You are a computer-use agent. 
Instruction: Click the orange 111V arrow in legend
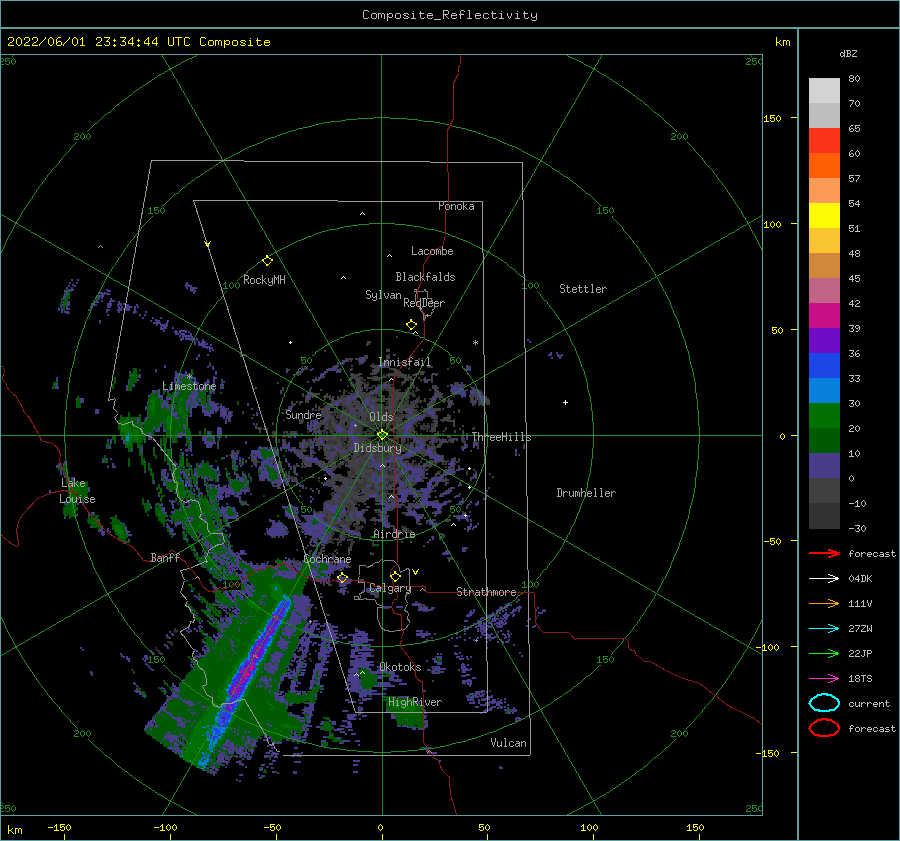(x=824, y=603)
